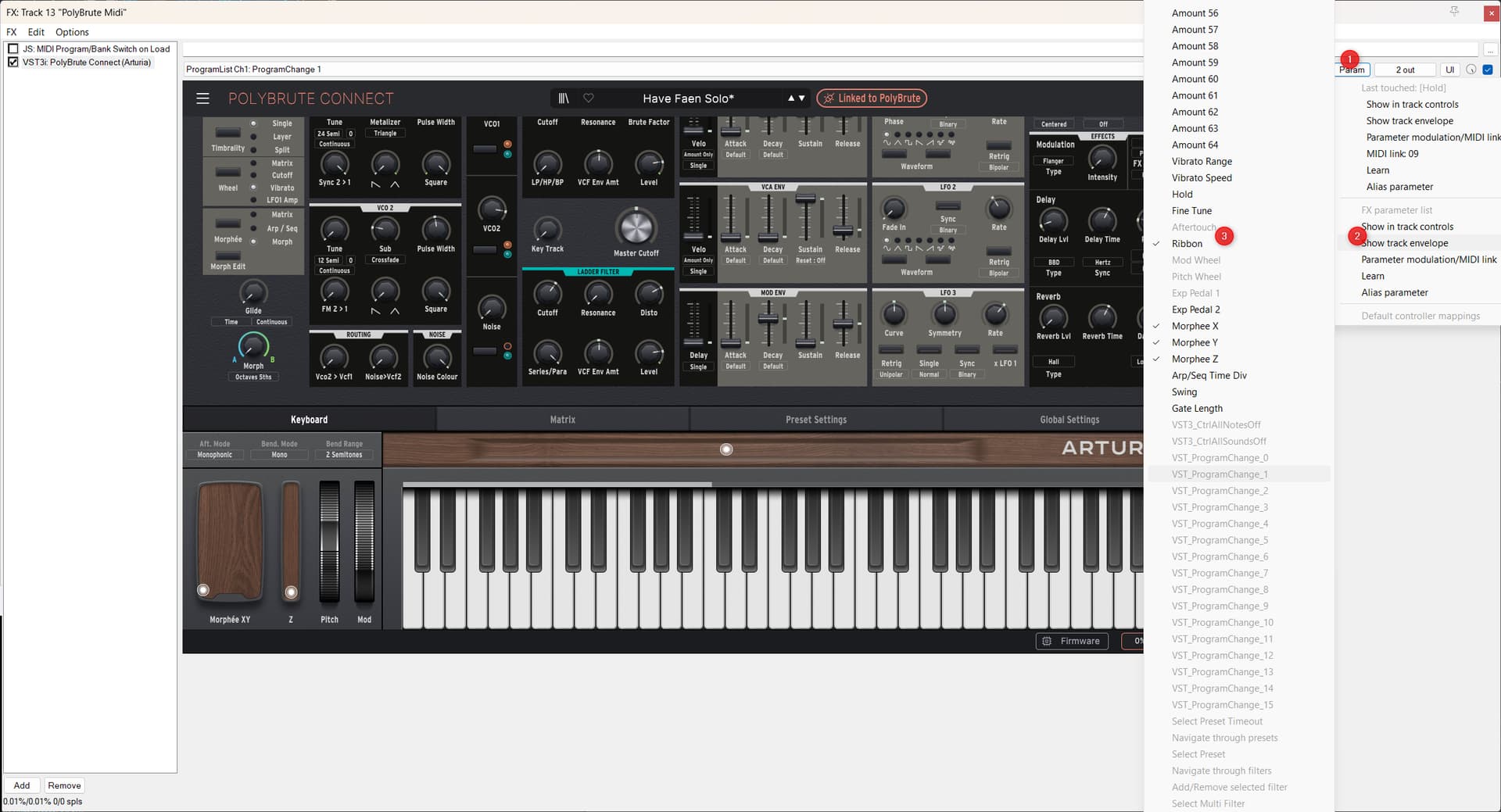Open the Param dropdown button

[x=1353, y=70]
